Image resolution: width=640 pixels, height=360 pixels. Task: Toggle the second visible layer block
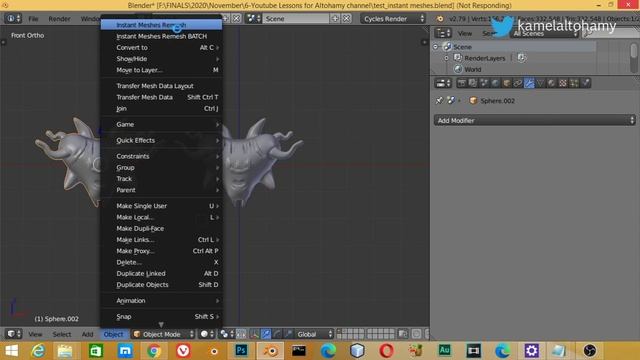pyautogui.click(x=380, y=334)
